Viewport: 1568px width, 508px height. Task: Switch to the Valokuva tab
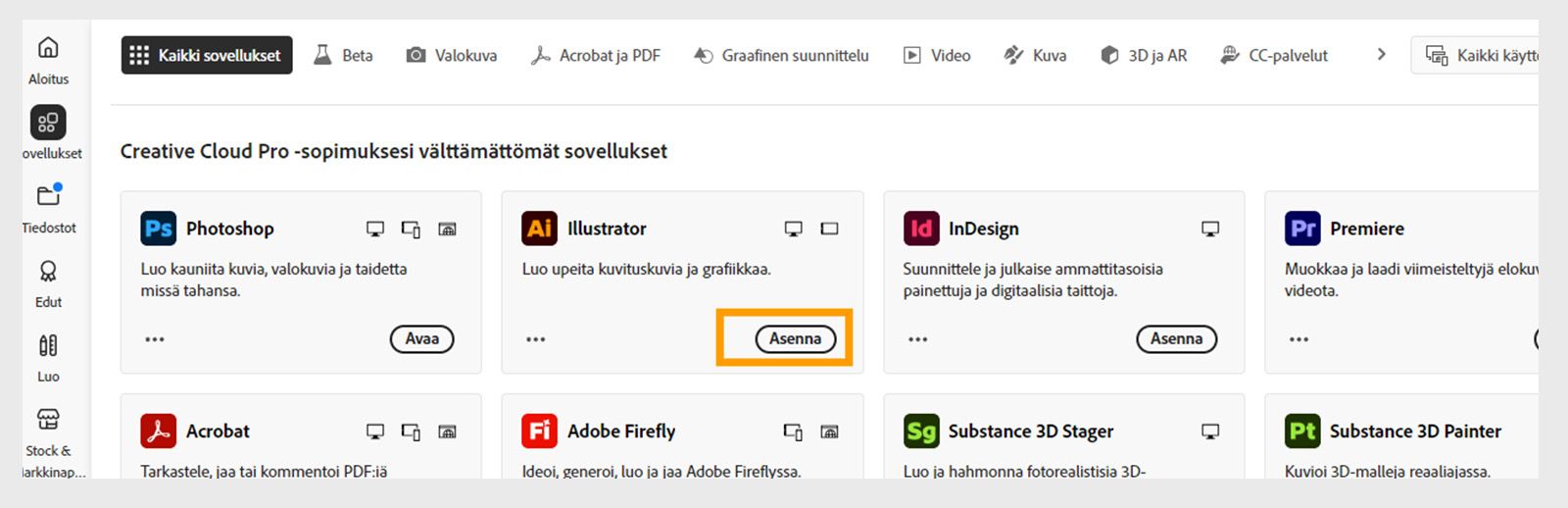click(x=452, y=55)
